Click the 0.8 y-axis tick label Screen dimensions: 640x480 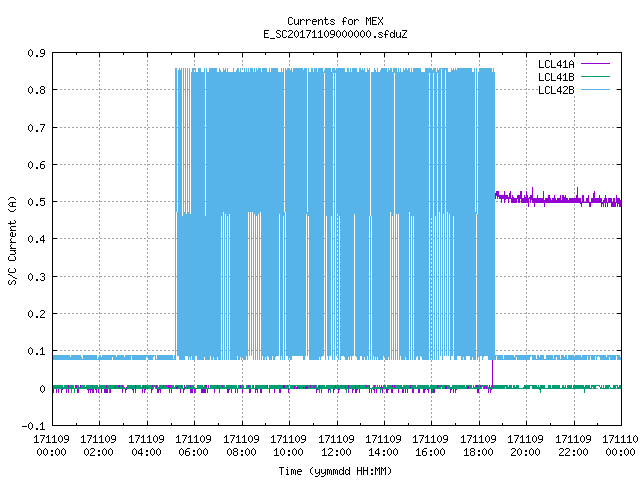pyautogui.click(x=36, y=90)
